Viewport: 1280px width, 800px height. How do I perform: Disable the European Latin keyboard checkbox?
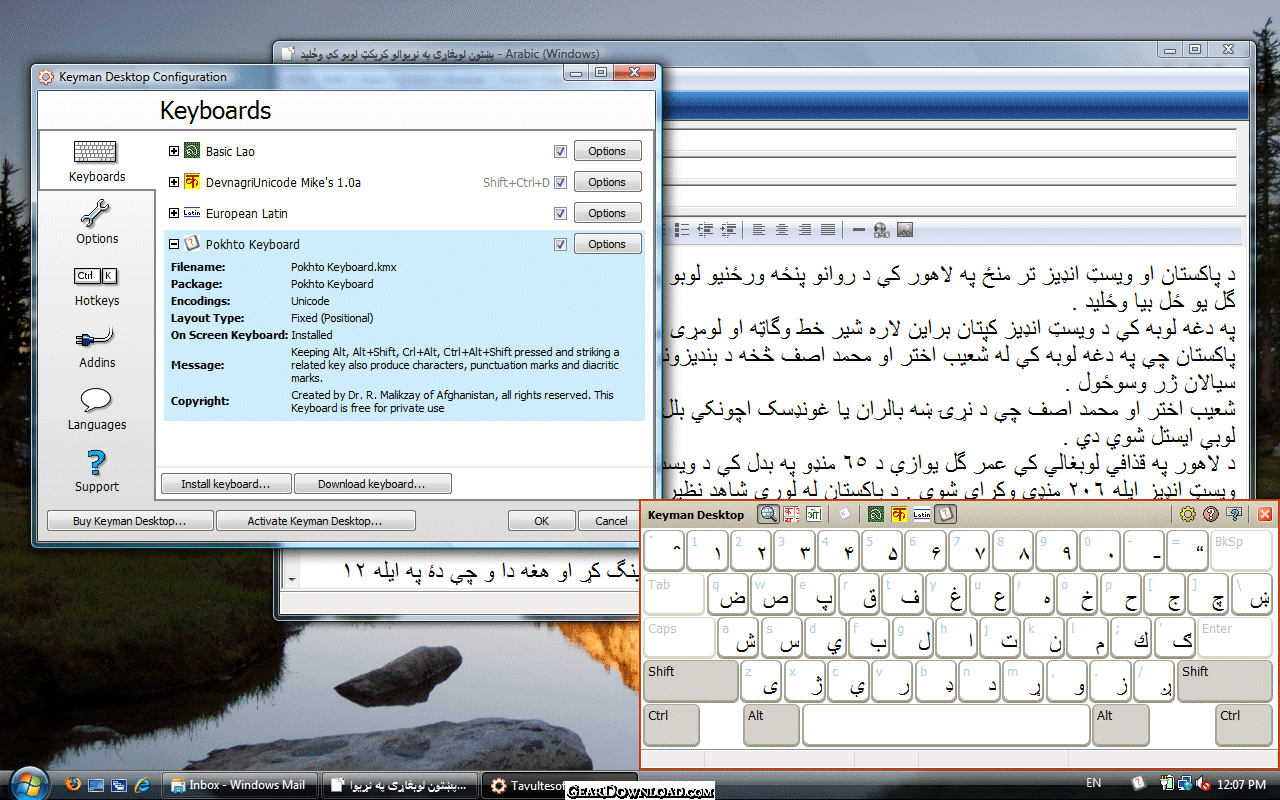tap(560, 213)
